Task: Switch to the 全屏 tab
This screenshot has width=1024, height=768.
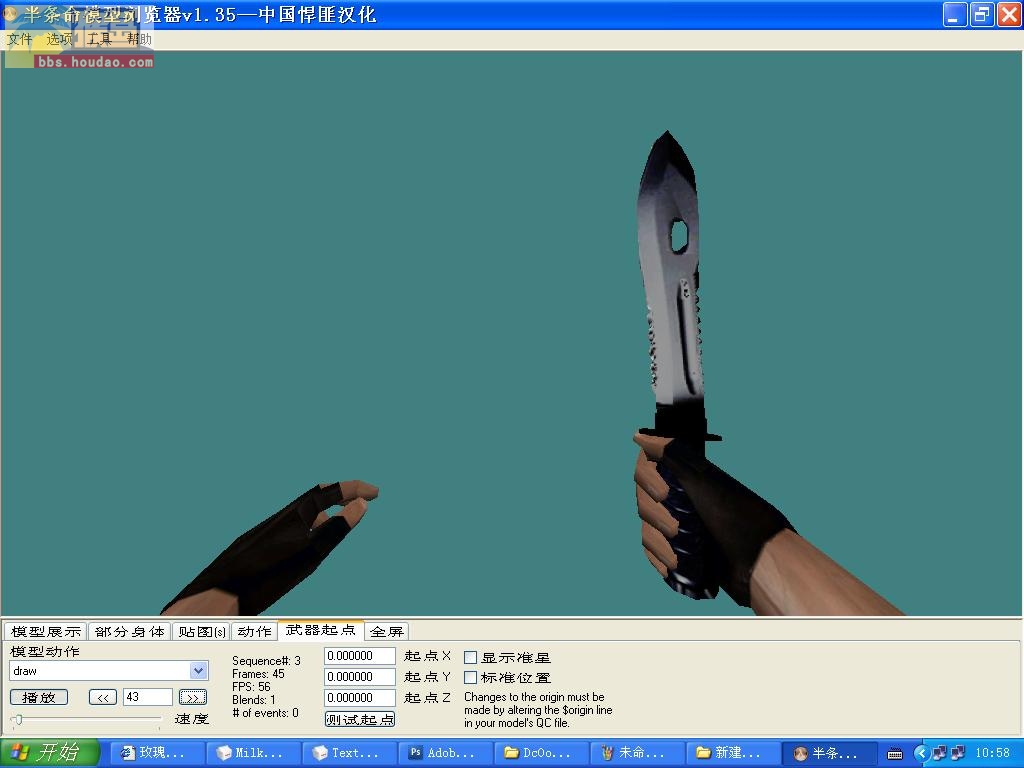Action: tap(387, 632)
